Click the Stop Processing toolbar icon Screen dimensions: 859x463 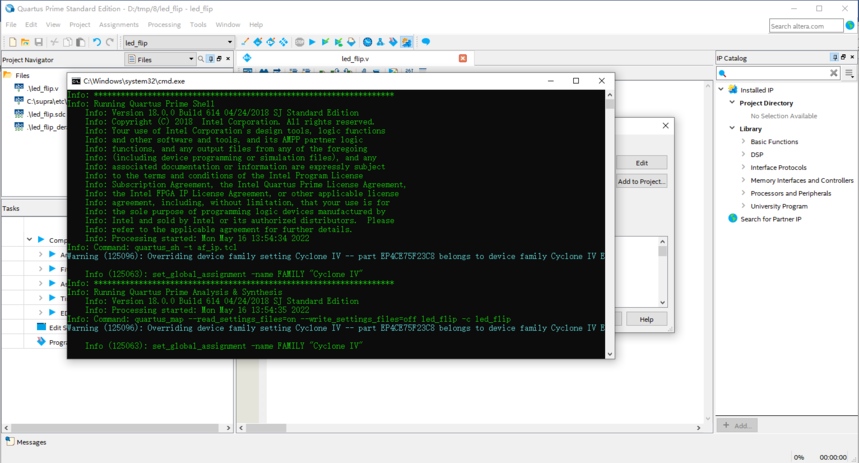click(299, 42)
